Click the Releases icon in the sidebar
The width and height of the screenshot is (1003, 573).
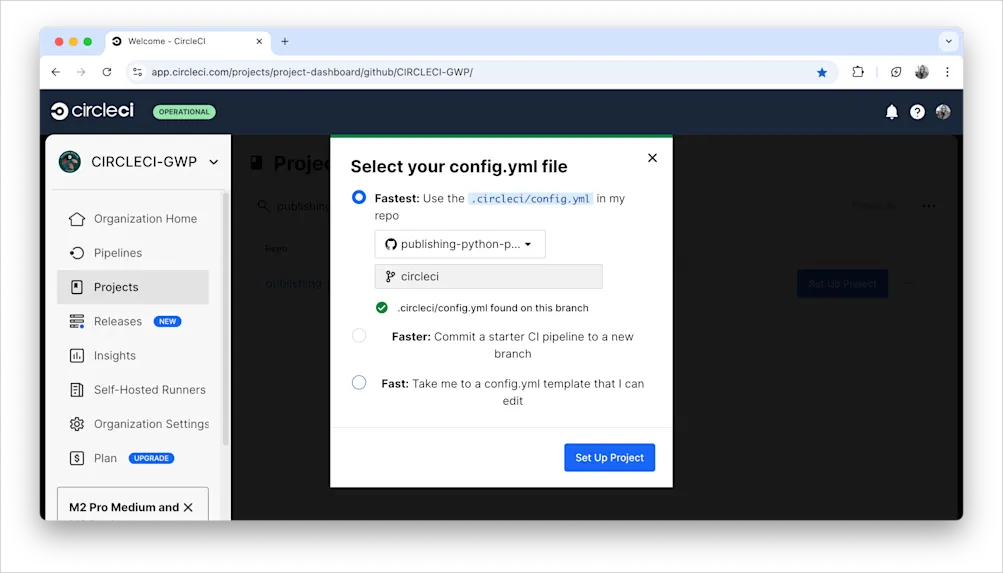[77, 321]
